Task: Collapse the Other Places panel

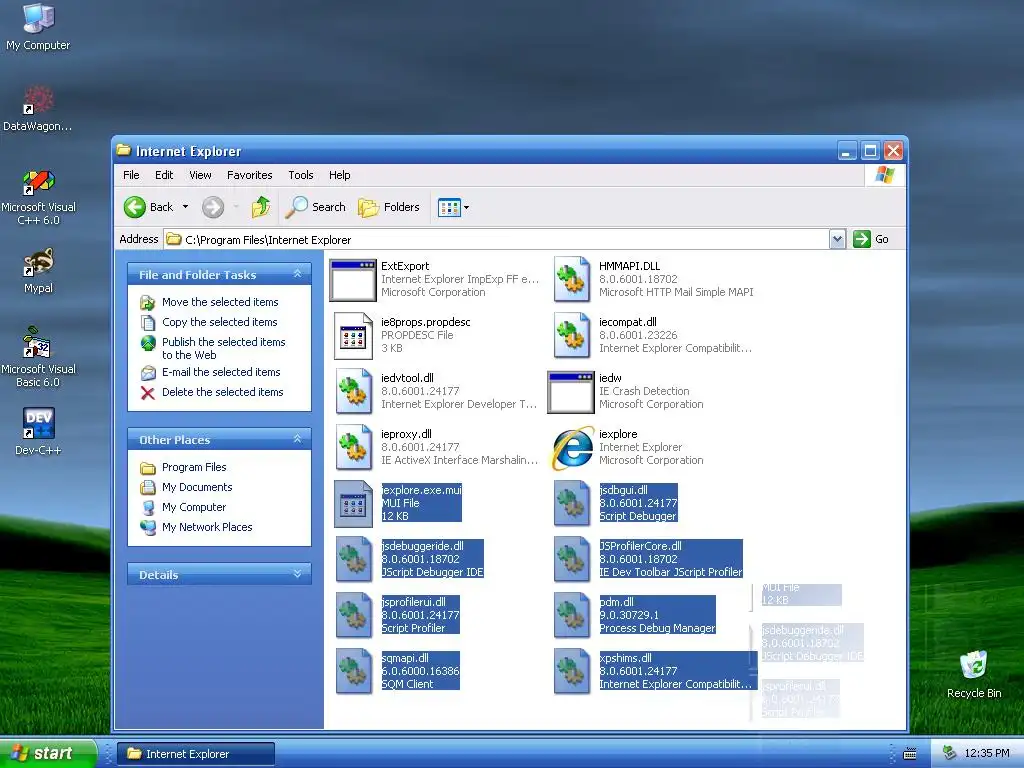Action: (298, 440)
